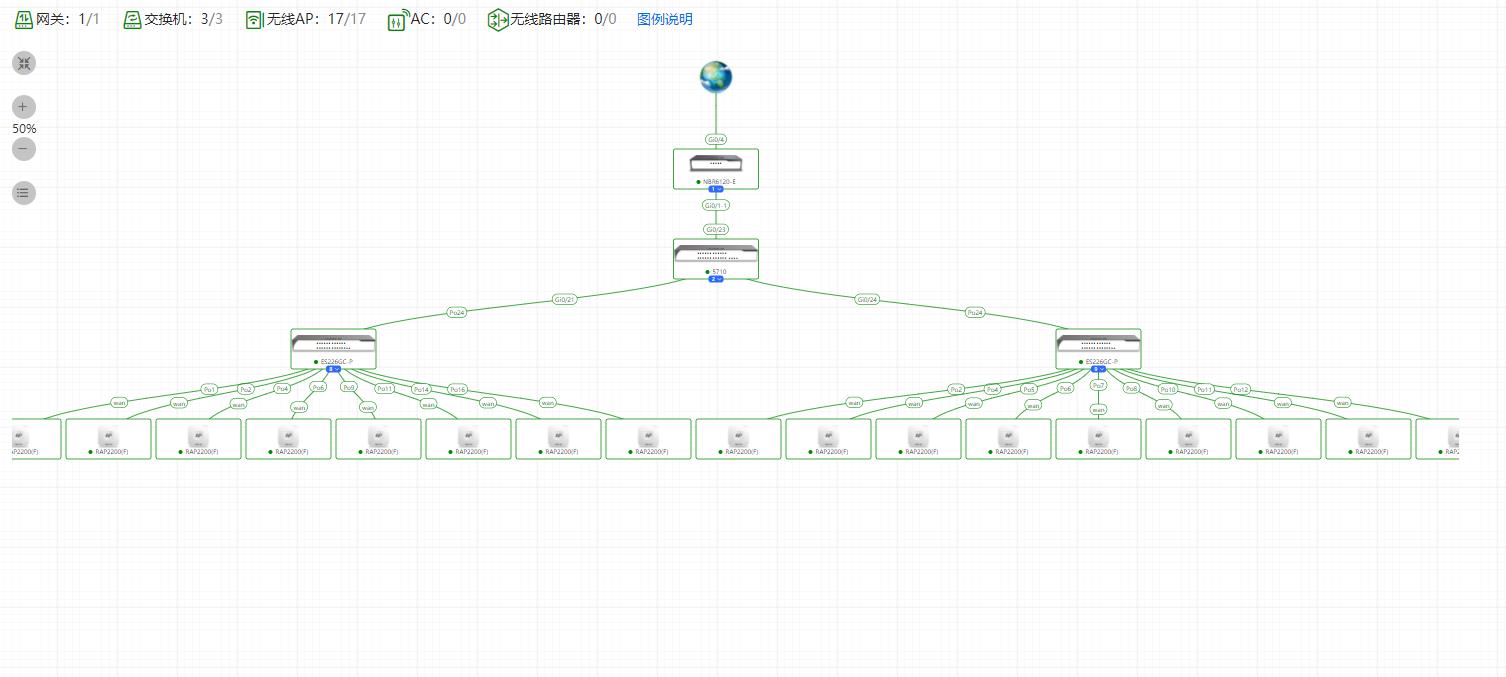Select the NBR6120-E gateway node

click(716, 167)
